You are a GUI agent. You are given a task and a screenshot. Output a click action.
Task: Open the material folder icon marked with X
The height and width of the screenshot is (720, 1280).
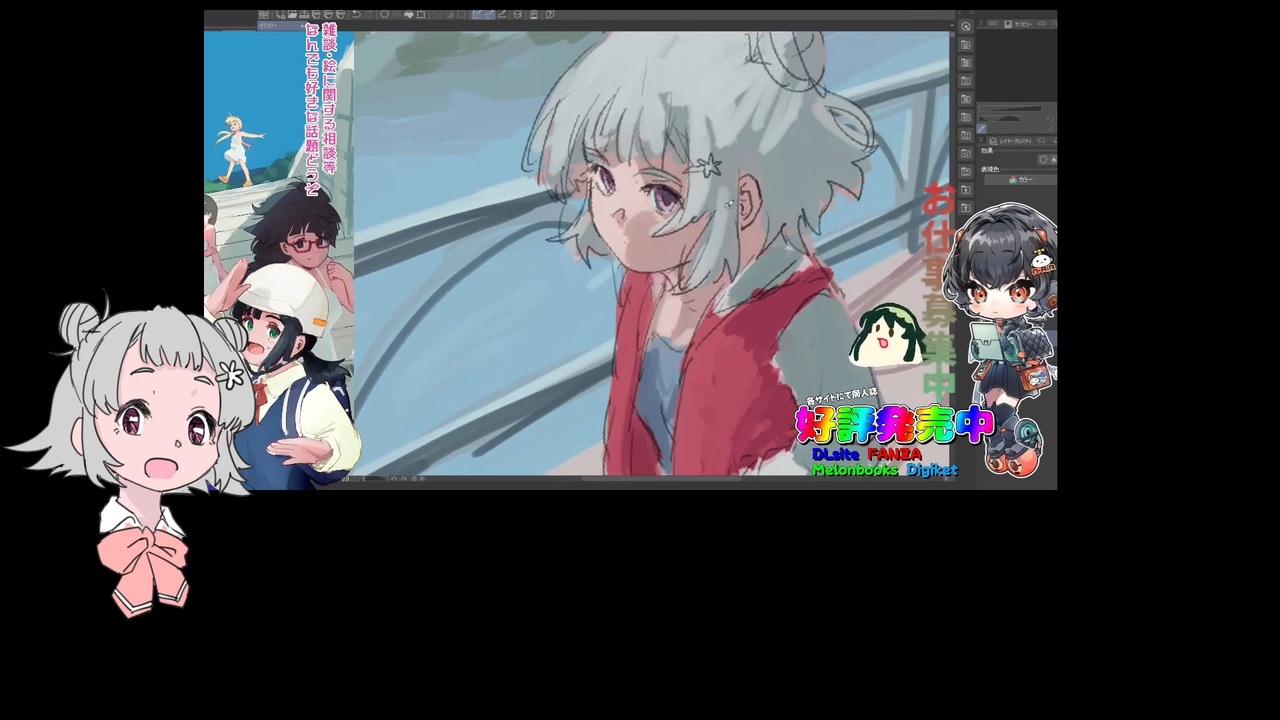click(x=965, y=99)
